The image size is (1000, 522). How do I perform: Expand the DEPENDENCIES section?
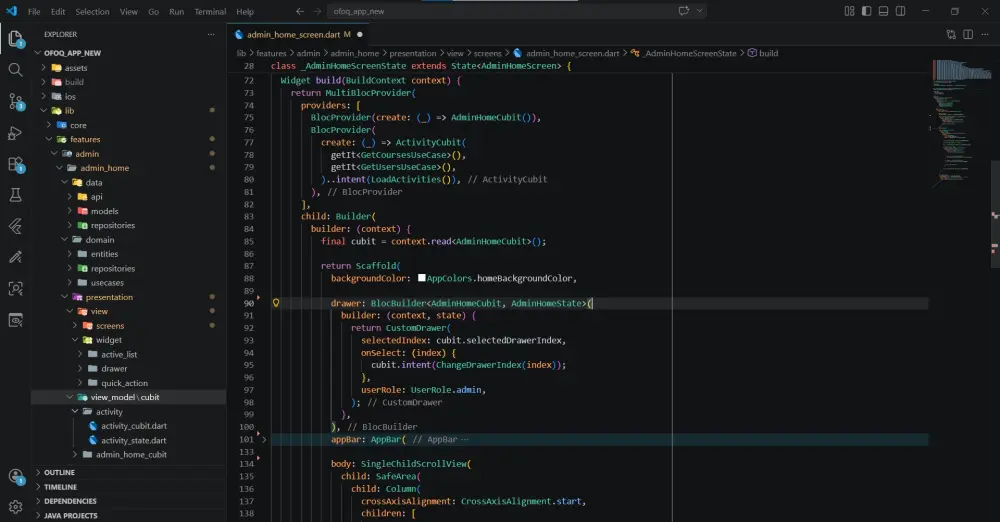pos(70,501)
